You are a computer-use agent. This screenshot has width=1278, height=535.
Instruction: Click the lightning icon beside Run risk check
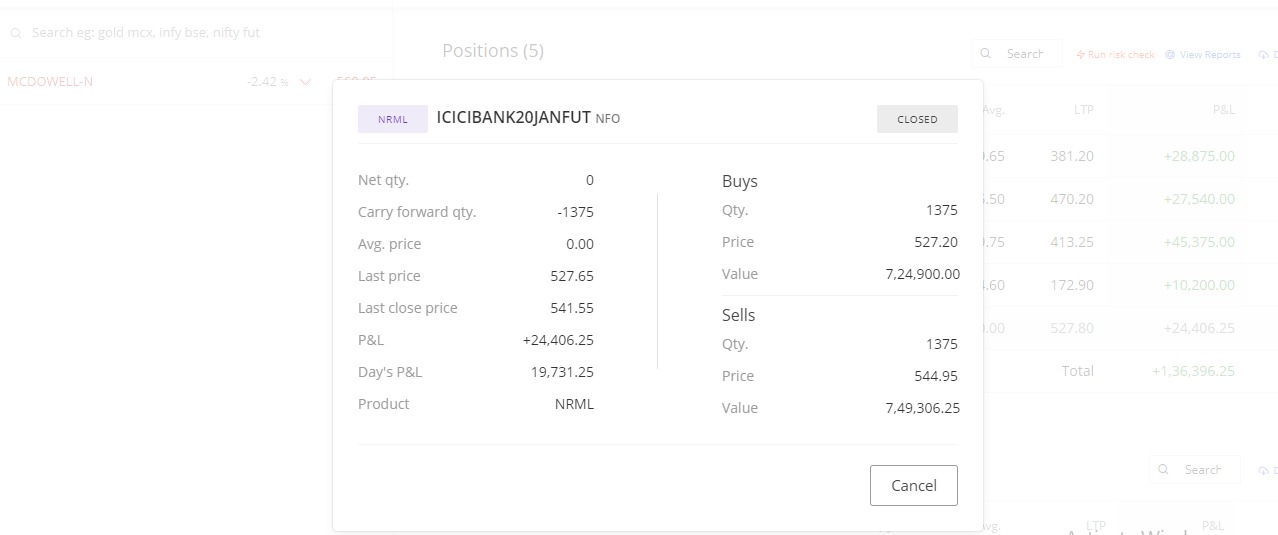point(1081,55)
